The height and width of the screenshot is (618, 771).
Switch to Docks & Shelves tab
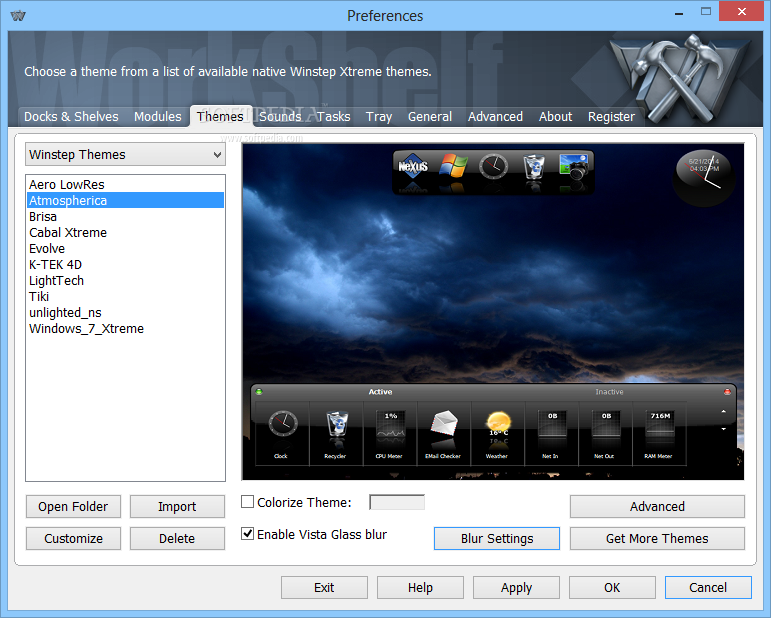(71, 117)
